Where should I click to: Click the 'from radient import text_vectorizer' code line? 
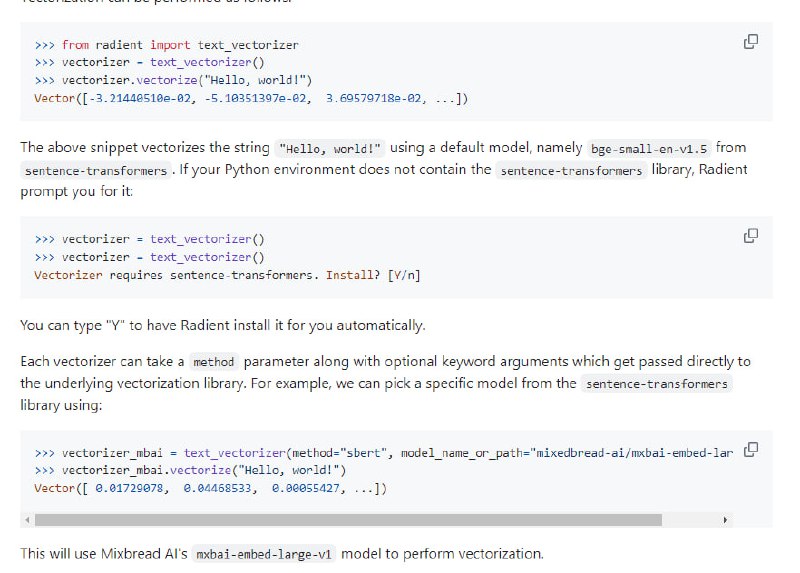coord(166,45)
